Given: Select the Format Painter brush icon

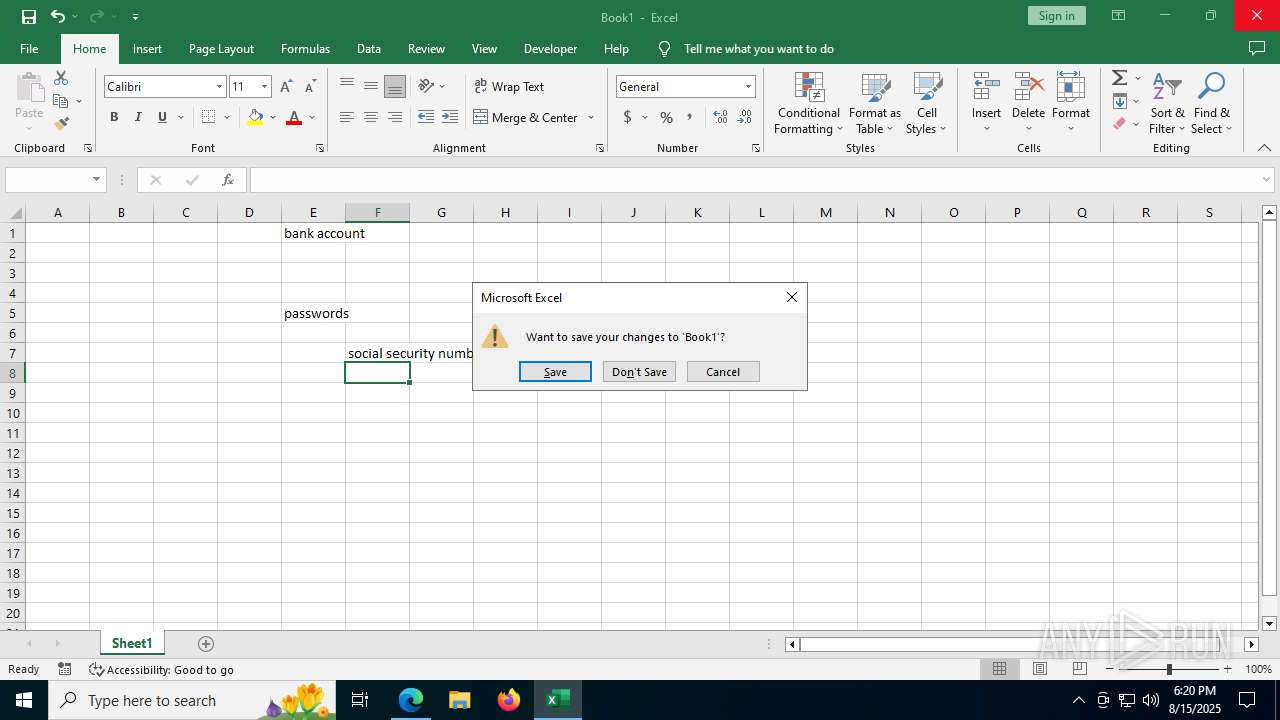Looking at the screenshot, I should click(61, 124).
